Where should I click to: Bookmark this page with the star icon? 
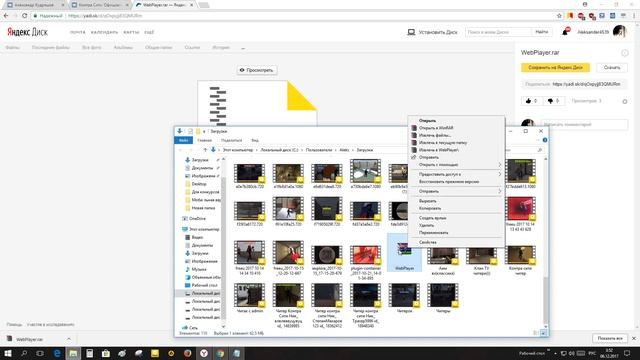pyautogui.click(x=559, y=16)
